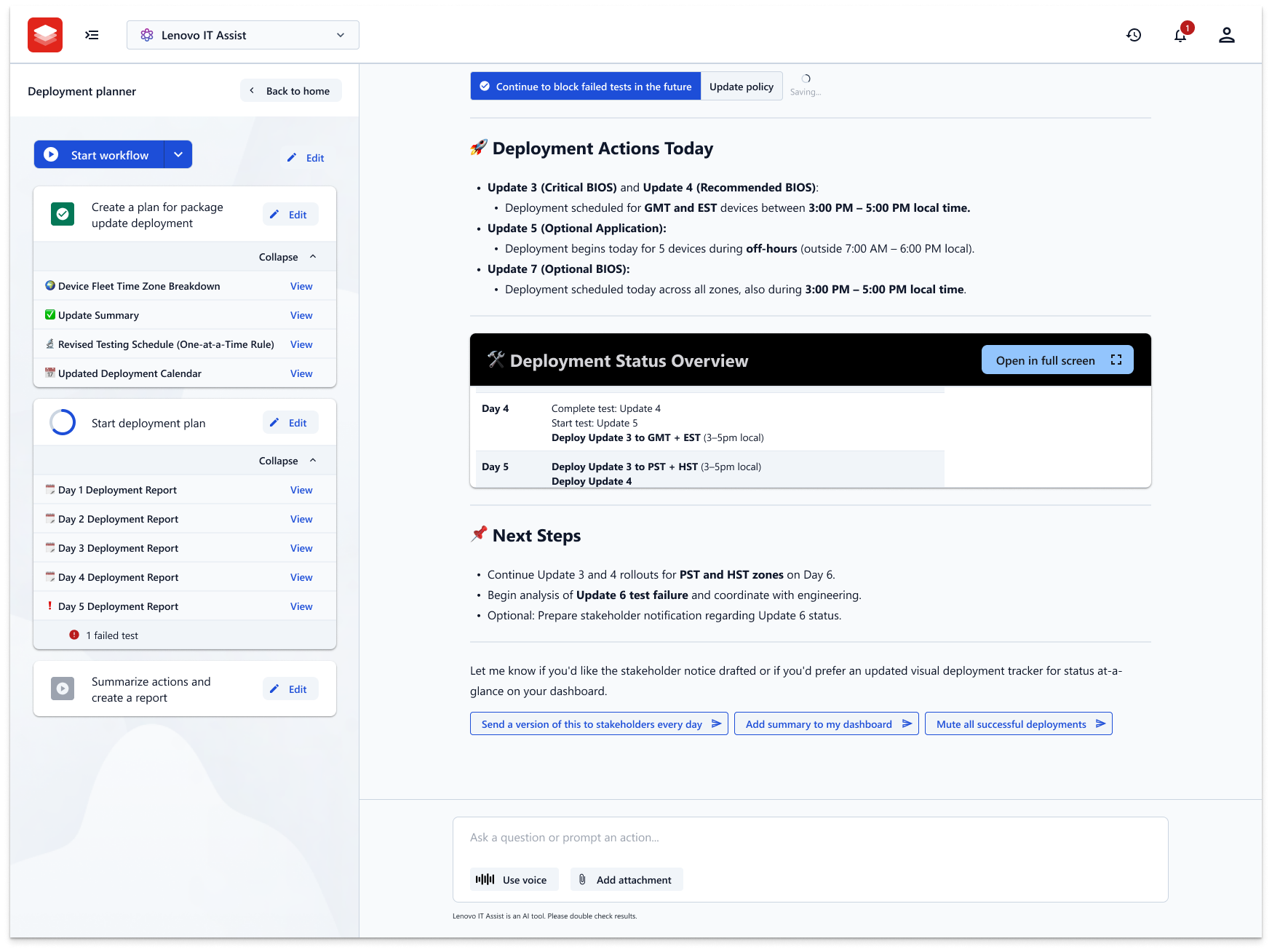Go Back to home
This screenshot has height=952, width=1272.
(291, 91)
